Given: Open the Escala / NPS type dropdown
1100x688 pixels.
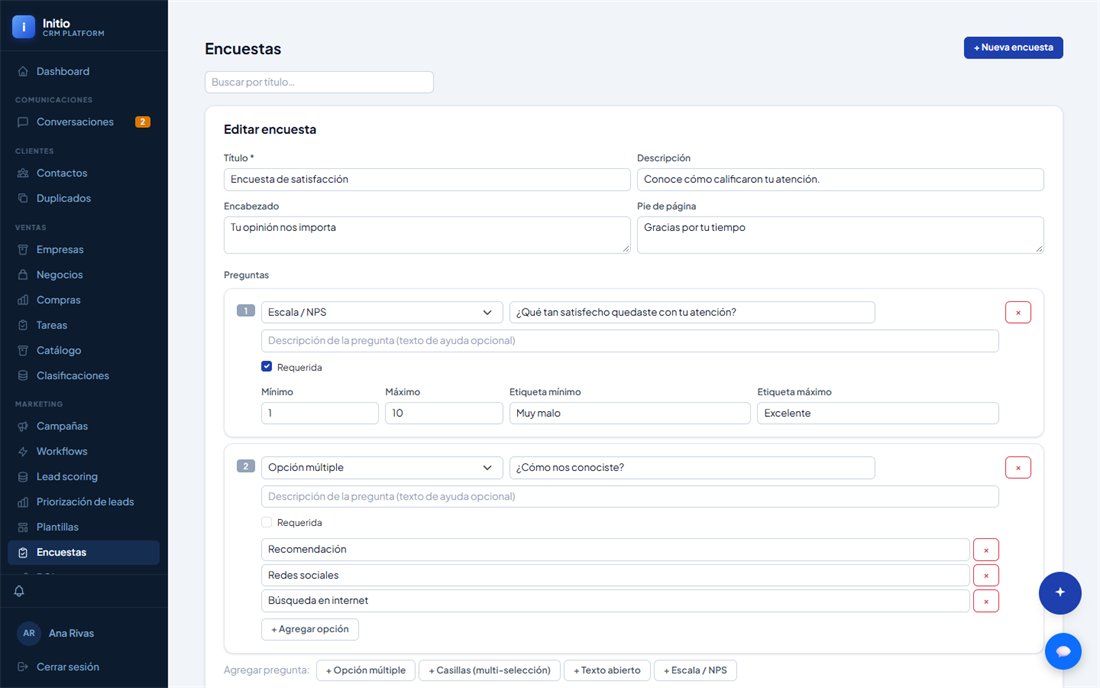Looking at the screenshot, I should pyautogui.click(x=382, y=313).
